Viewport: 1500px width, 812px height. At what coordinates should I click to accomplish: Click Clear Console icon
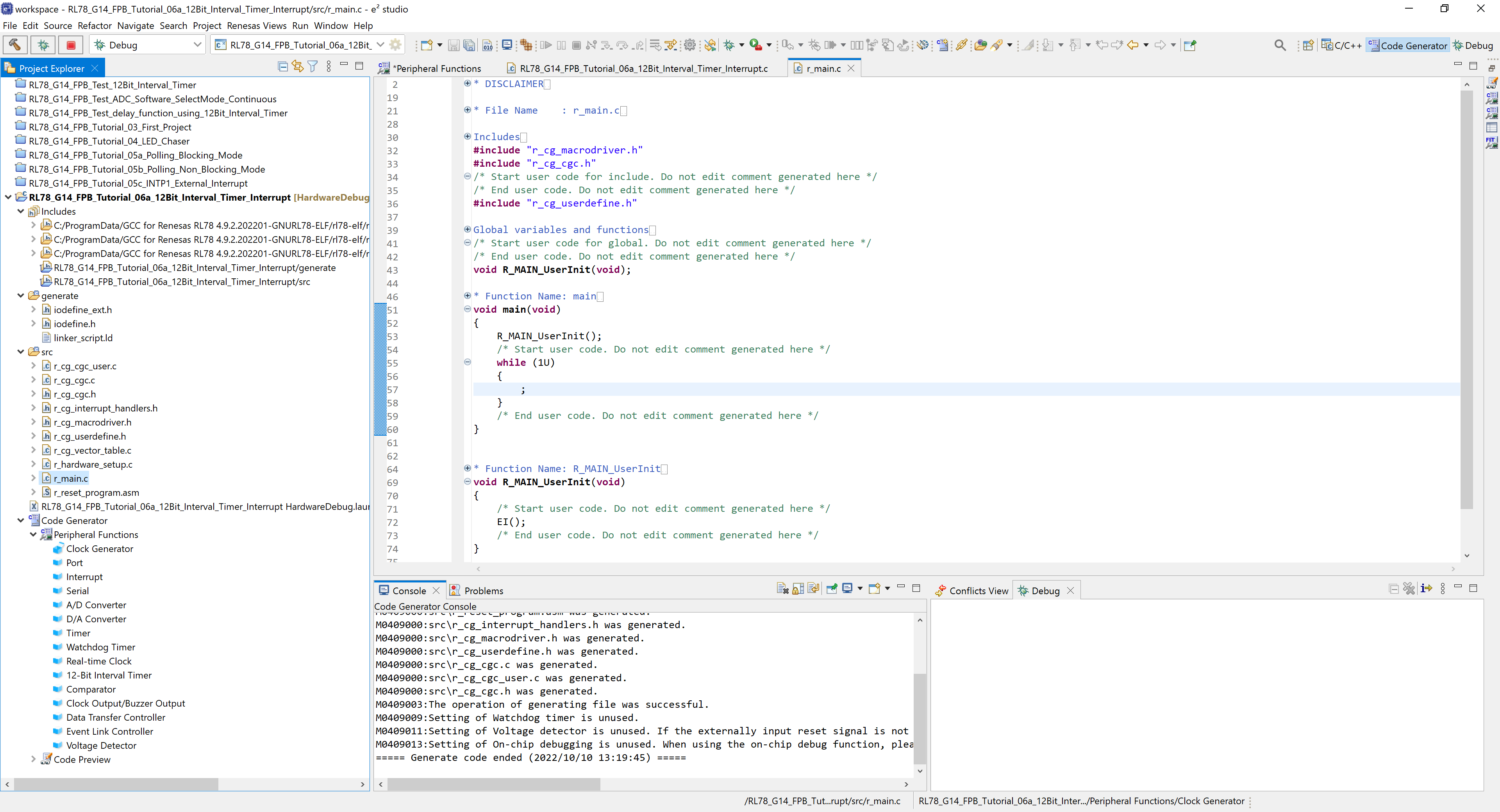(782, 588)
